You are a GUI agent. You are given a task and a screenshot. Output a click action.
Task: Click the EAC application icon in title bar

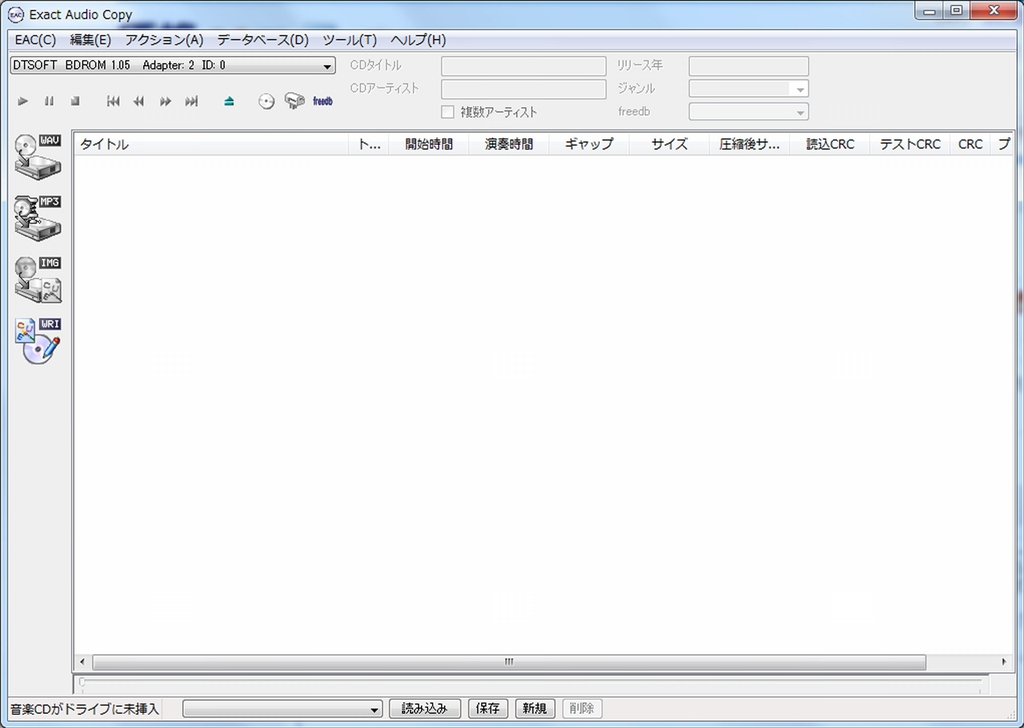15,14
